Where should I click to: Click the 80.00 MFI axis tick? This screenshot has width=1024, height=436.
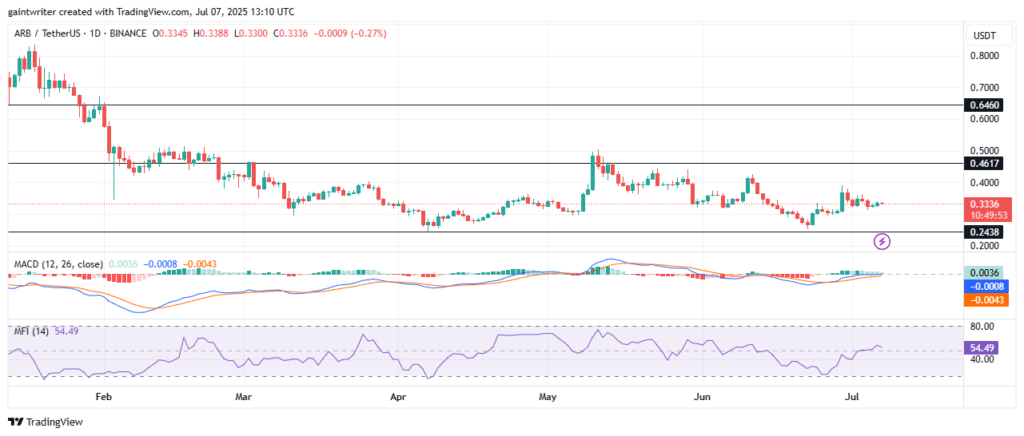pyautogui.click(x=983, y=326)
